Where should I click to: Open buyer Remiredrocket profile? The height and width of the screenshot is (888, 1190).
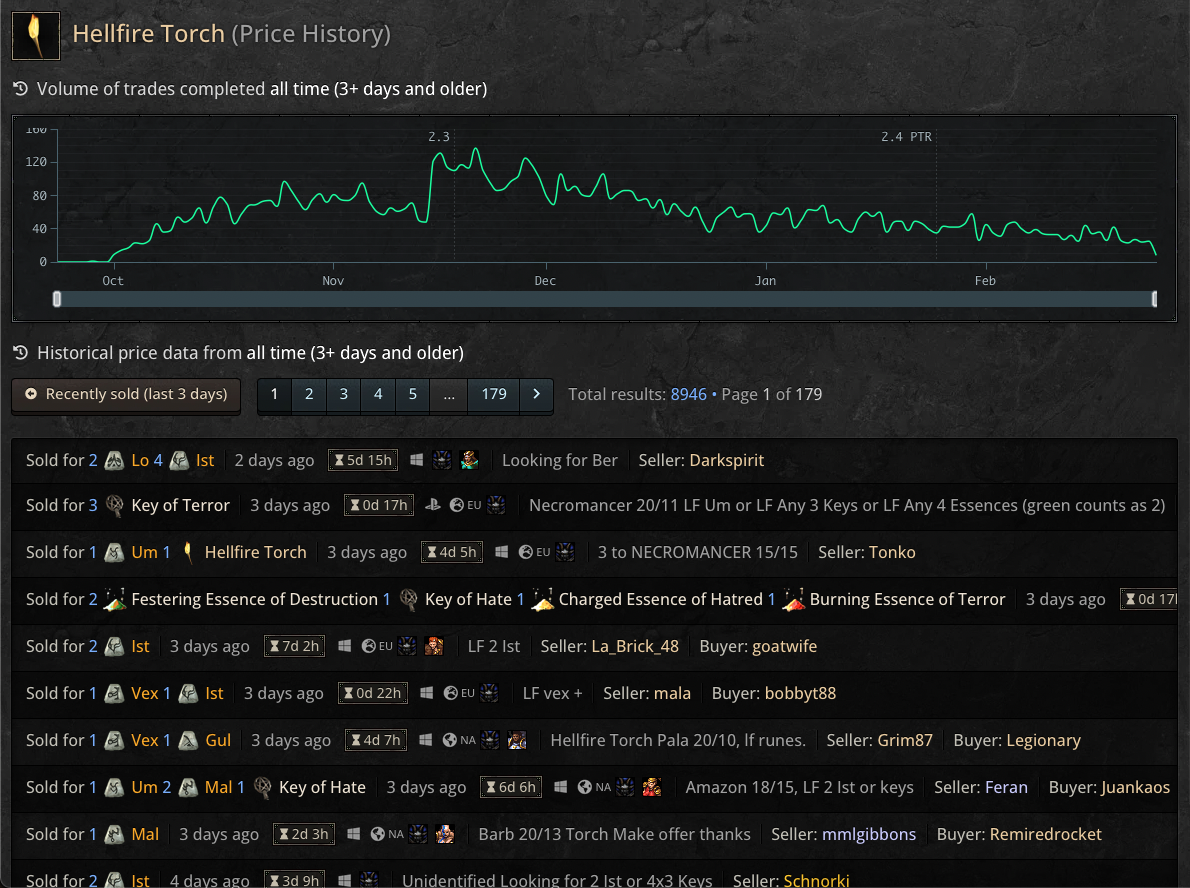pos(1045,835)
